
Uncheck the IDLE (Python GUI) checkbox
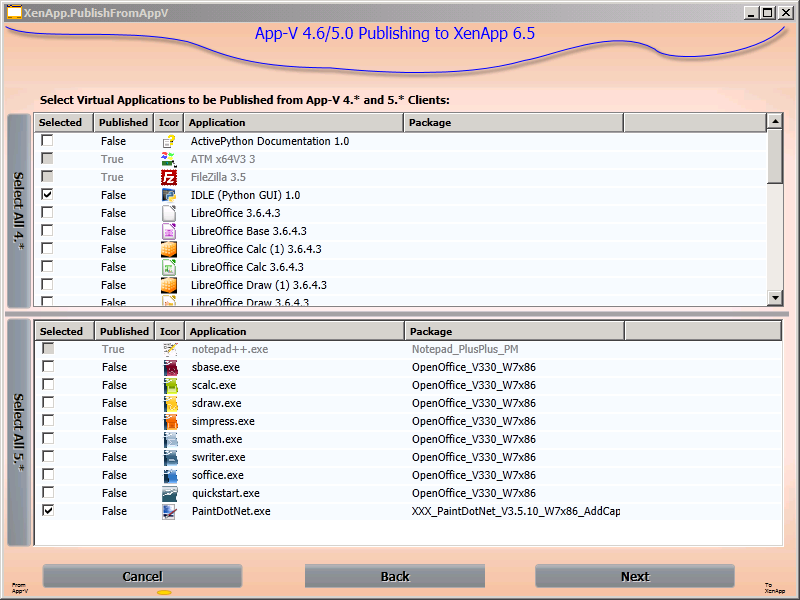coord(47,195)
